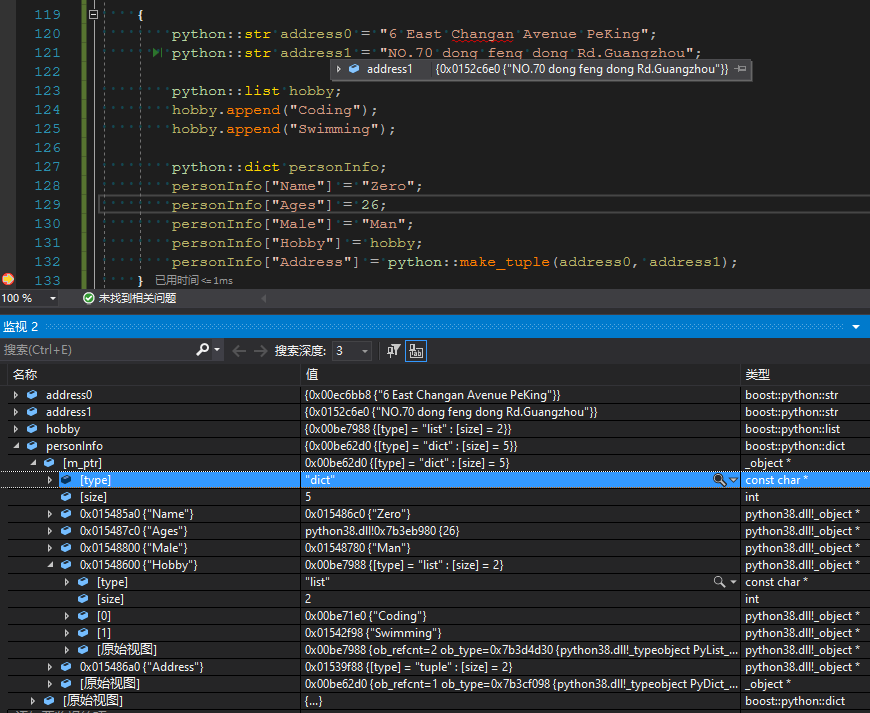The height and width of the screenshot is (713, 870).
Task: Open text visualizer for "list" value
Action: pos(719,581)
